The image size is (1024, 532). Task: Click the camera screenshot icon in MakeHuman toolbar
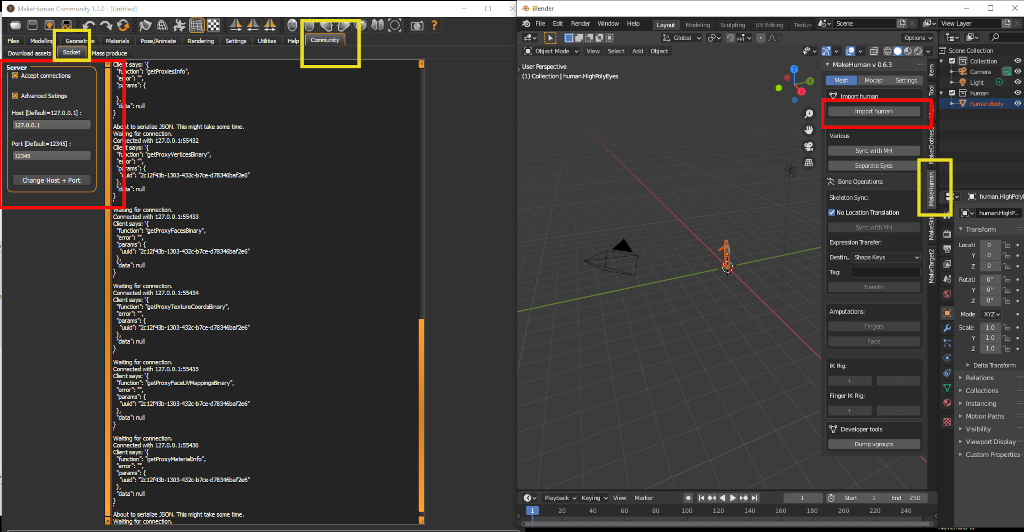click(x=417, y=25)
